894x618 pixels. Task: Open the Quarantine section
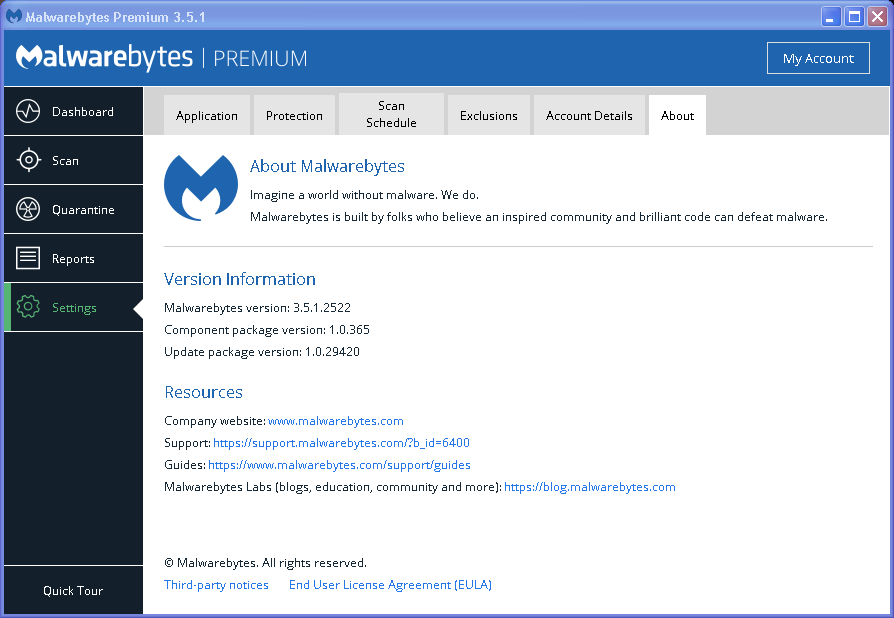[x=74, y=209]
